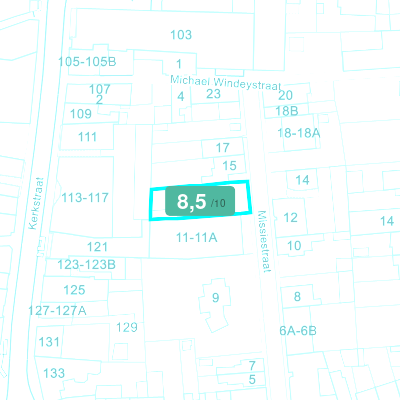400x400 pixels.
Task: Select parcel 18-18A
Action: pos(299,133)
